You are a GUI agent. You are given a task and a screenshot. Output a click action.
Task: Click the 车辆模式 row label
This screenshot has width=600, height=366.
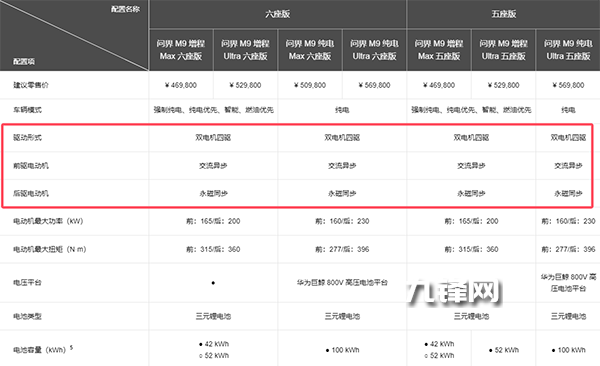pyautogui.click(x=28, y=110)
